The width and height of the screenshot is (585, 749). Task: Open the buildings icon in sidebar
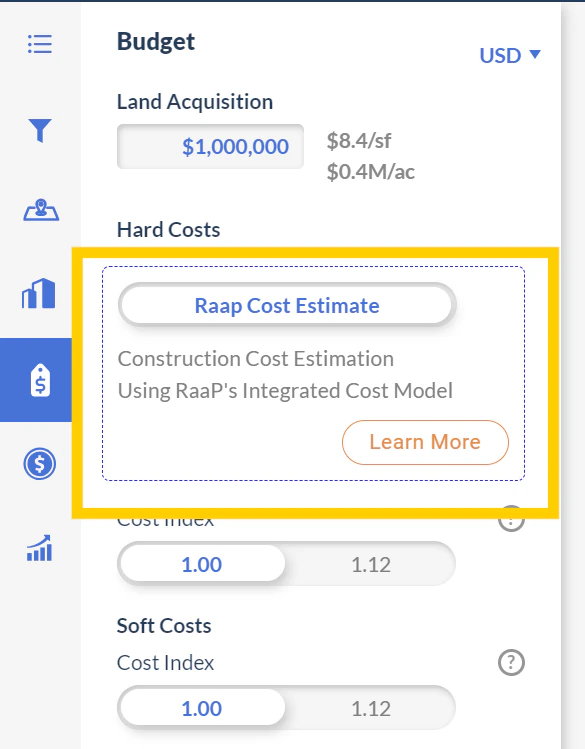39,293
